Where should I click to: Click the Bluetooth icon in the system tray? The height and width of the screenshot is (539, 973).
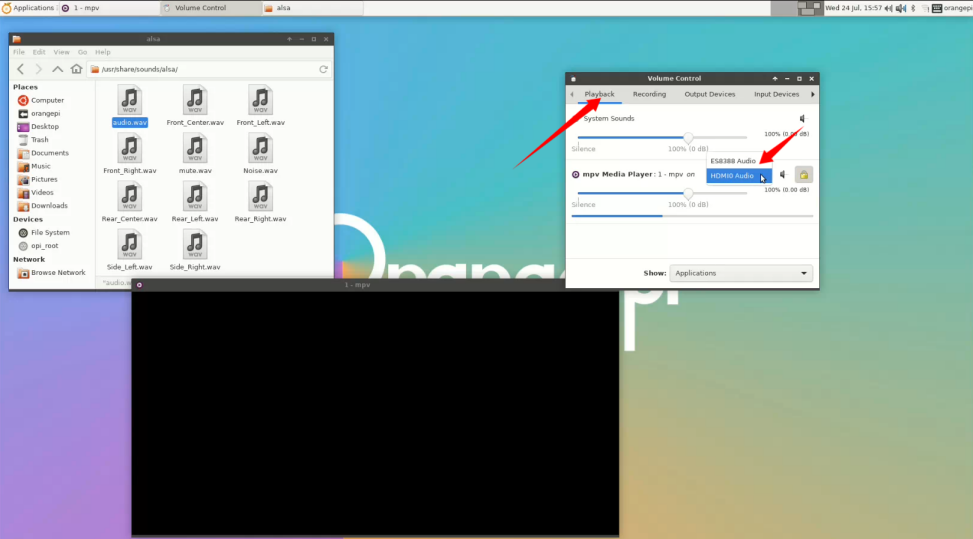point(913,8)
